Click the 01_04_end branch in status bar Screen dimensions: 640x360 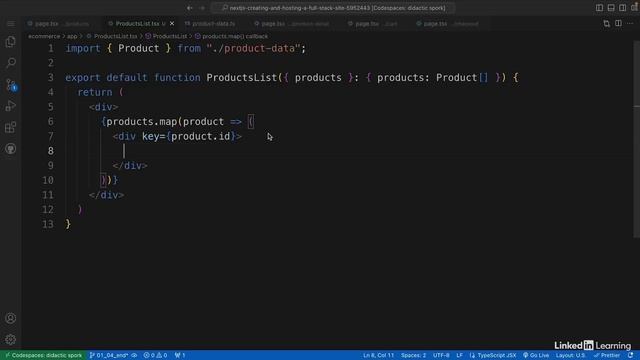pyautogui.click(x=109, y=356)
